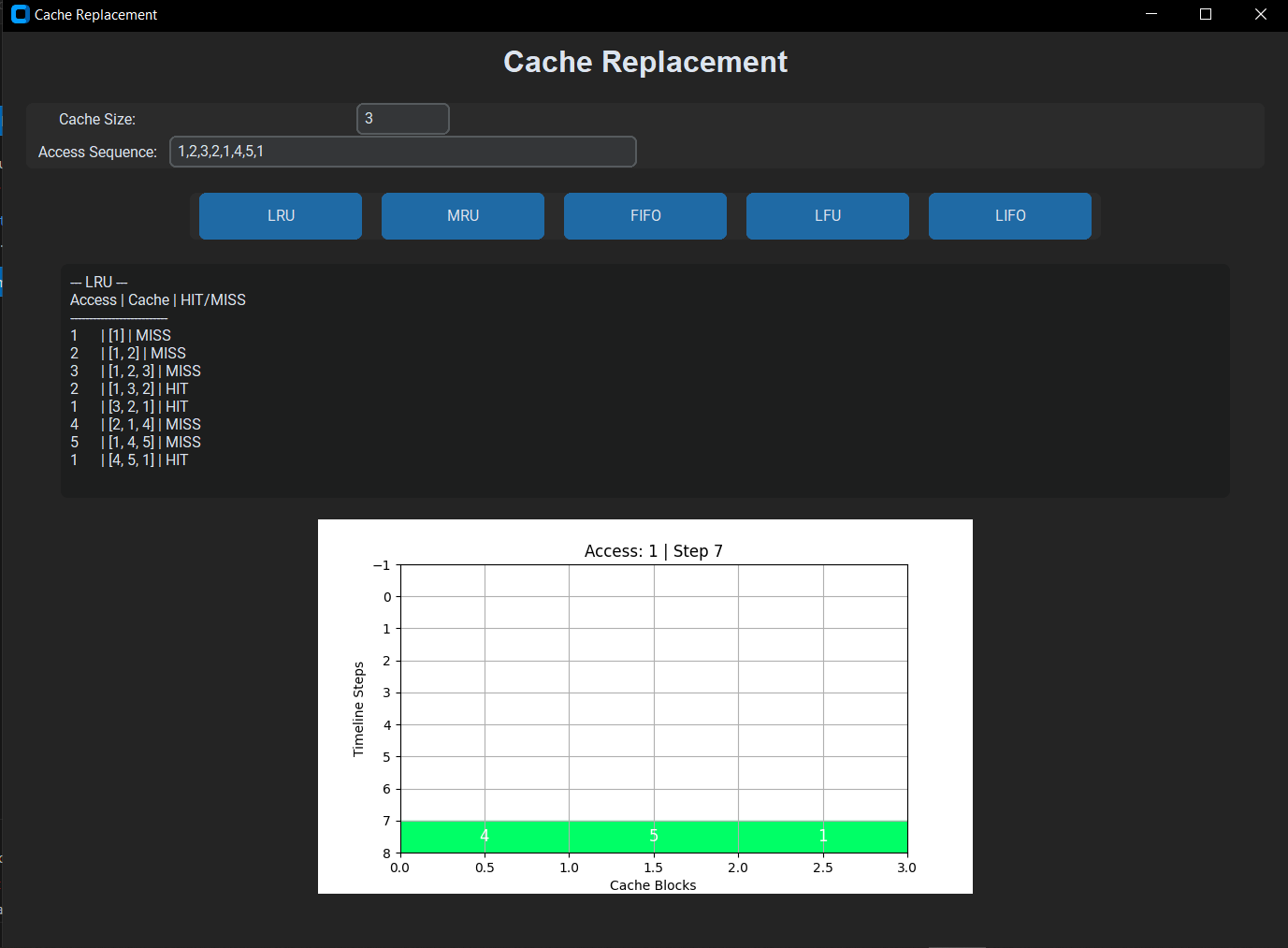Click chart title 'Access: 1 | Step 7'
Viewport: 1288px width, 948px height.
(653, 551)
